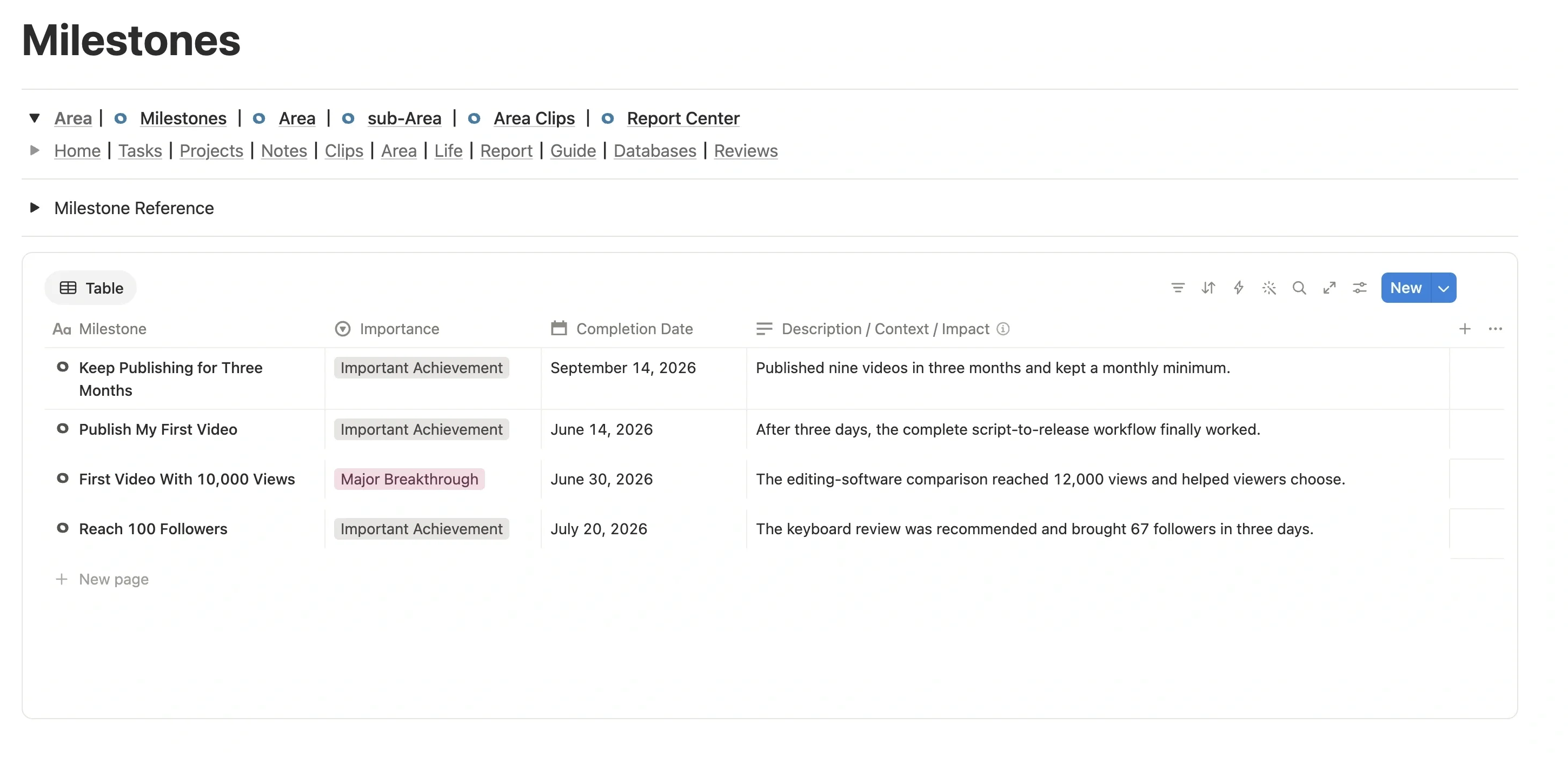Go to the Reviews link
The image size is (1568, 757).
[x=746, y=150]
